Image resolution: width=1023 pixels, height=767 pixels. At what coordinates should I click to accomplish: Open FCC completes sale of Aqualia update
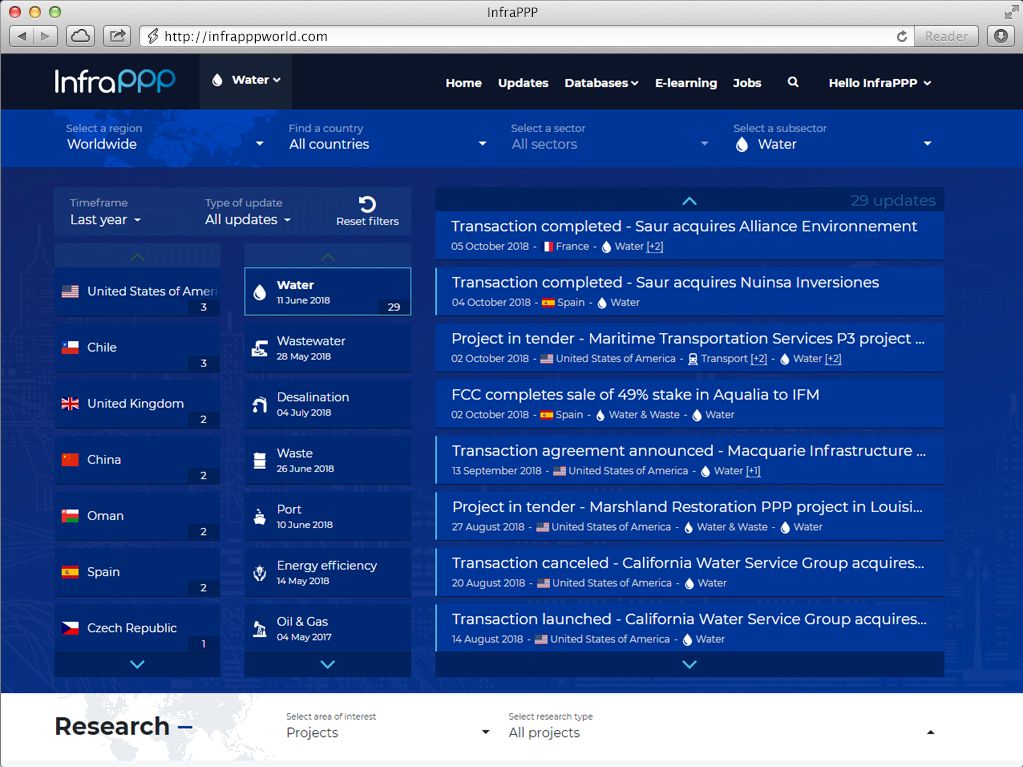click(x=635, y=395)
